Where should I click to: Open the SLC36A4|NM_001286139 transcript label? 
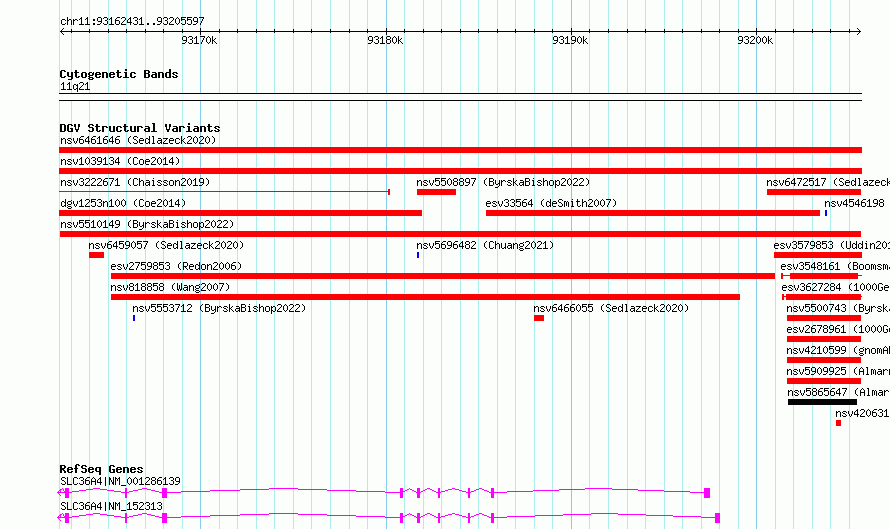coord(120,481)
